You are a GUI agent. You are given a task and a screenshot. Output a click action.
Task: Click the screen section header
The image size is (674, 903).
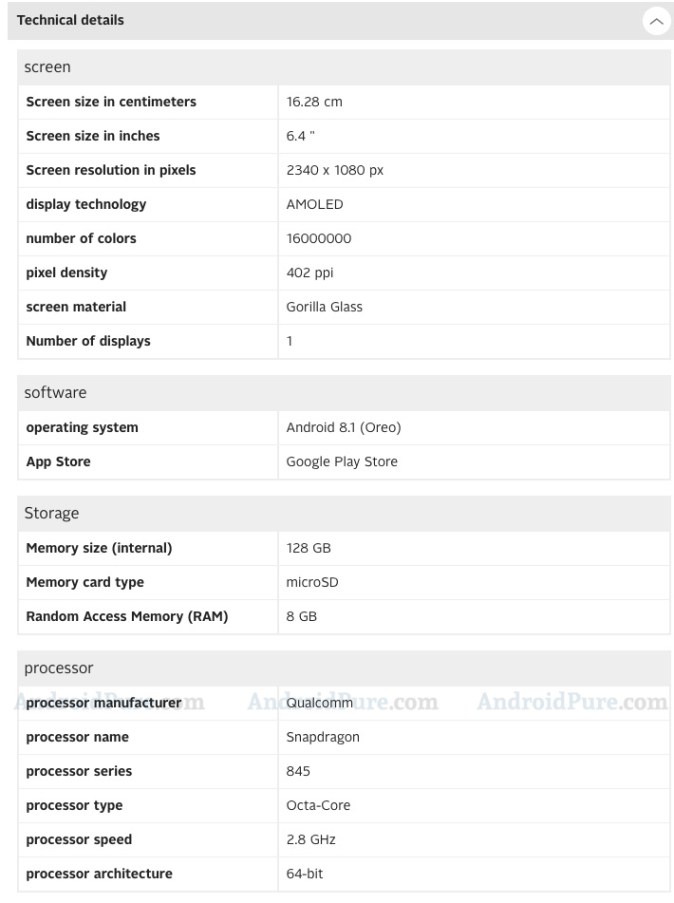47,67
